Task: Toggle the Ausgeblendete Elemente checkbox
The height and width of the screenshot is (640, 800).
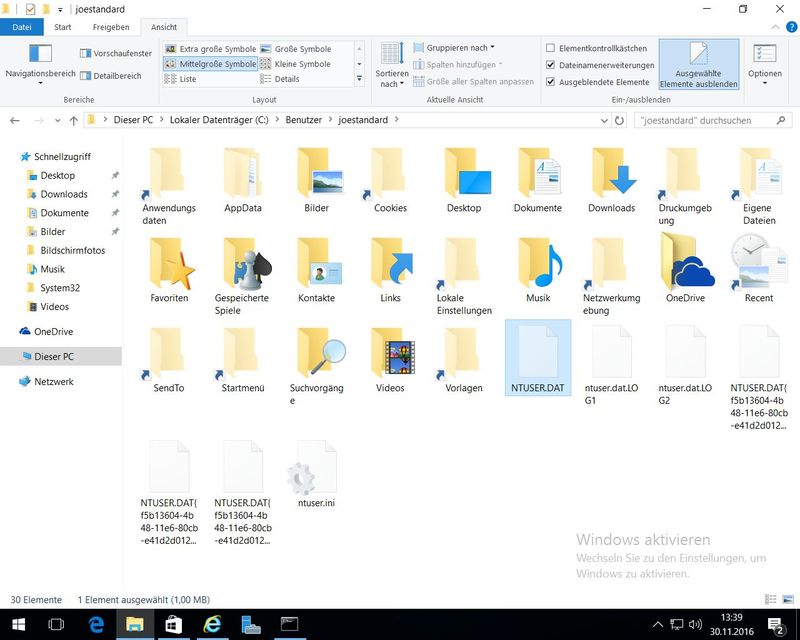Action: (x=551, y=82)
